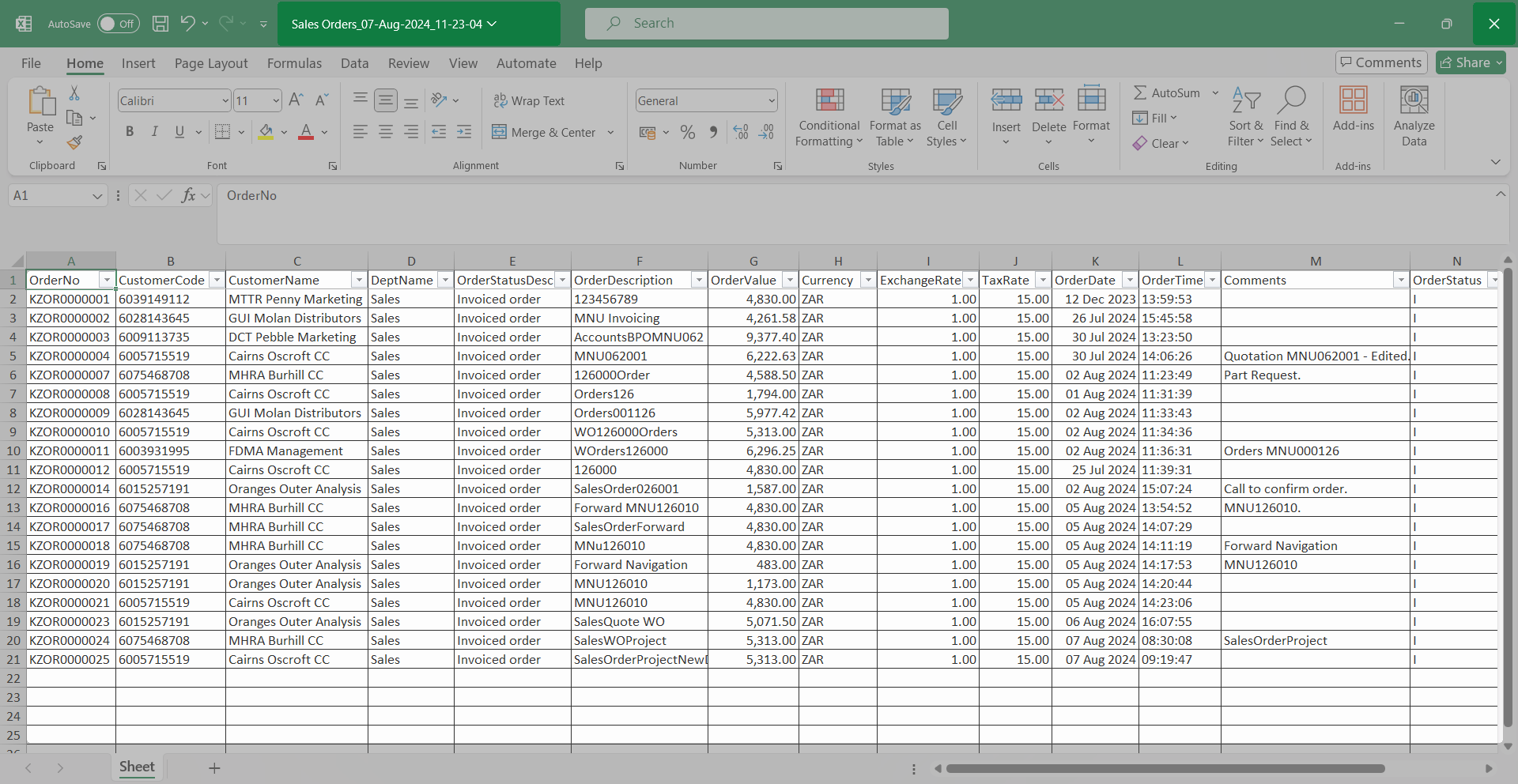Image resolution: width=1518 pixels, height=784 pixels.
Task: Click the Save icon in title bar
Action: pyautogui.click(x=160, y=24)
